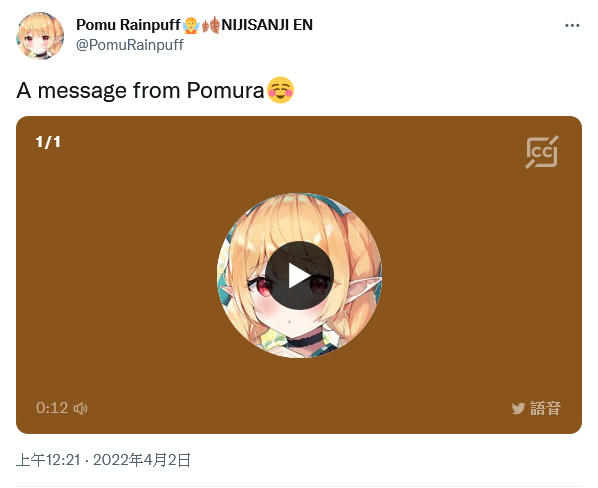Image resolution: width=598 pixels, height=488 pixels.
Task: Open the @PomuRainpuff handle link
Action: click(130, 45)
